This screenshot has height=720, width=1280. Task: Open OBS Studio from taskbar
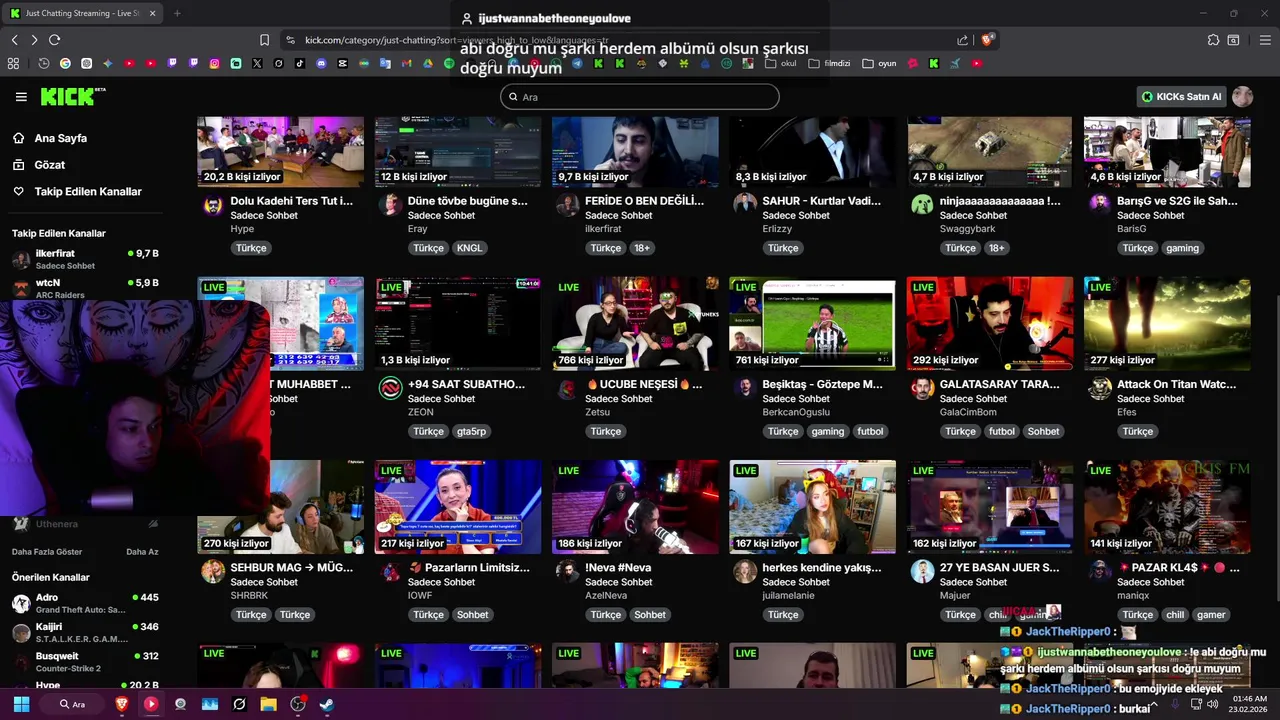298,704
